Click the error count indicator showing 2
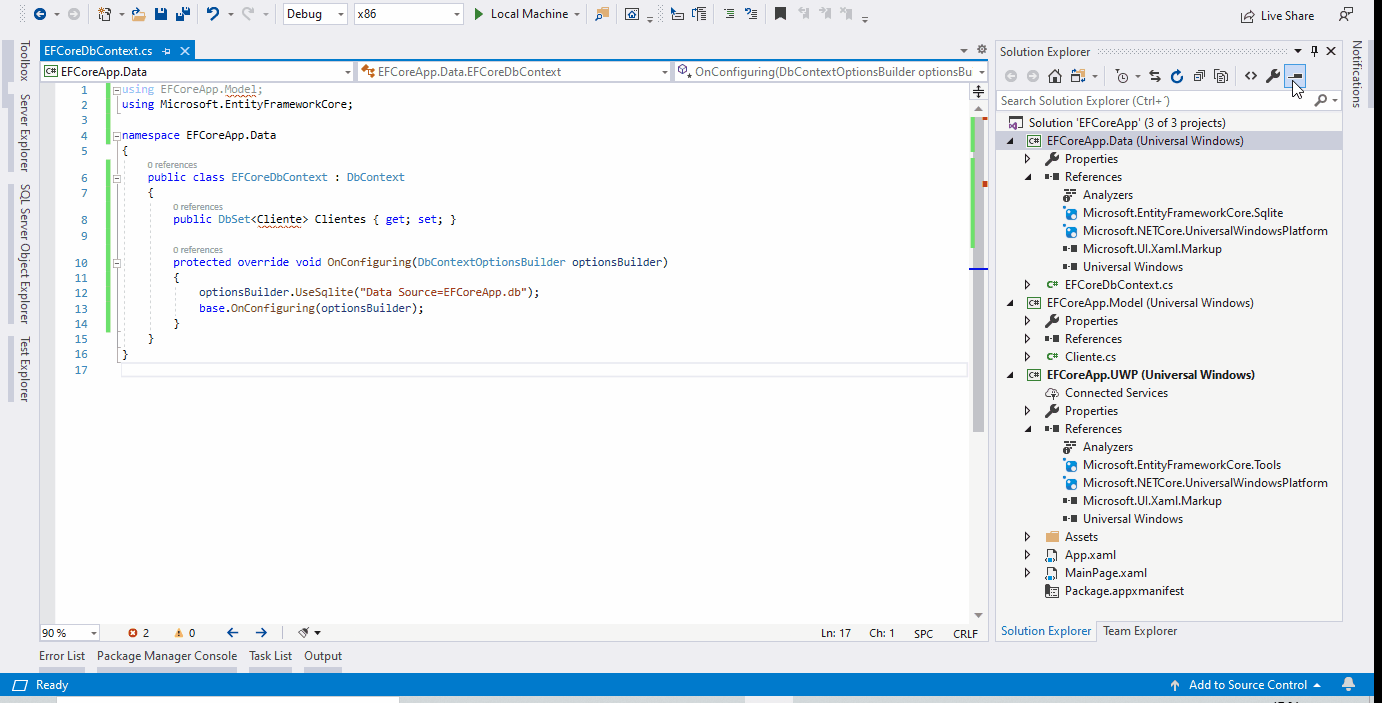This screenshot has width=1382, height=703. point(139,633)
